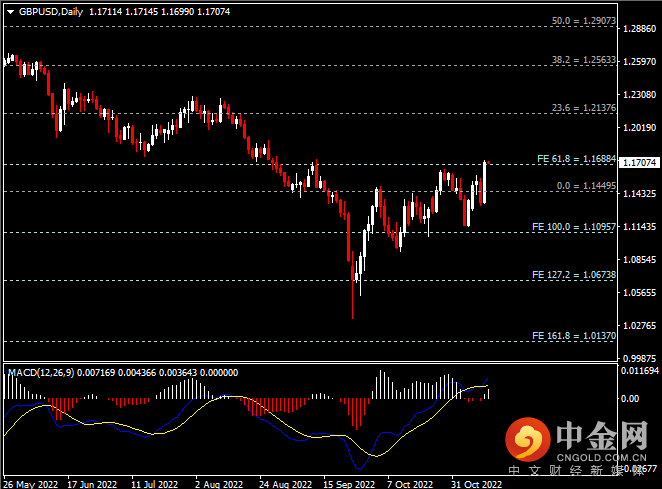Click the 1.08545 price axis value

pos(640,260)
